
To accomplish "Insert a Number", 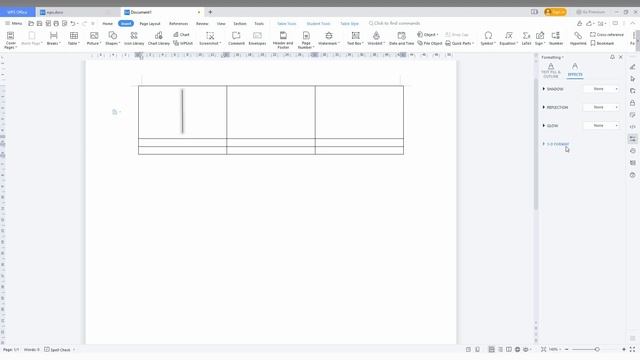I will (556, 38).
